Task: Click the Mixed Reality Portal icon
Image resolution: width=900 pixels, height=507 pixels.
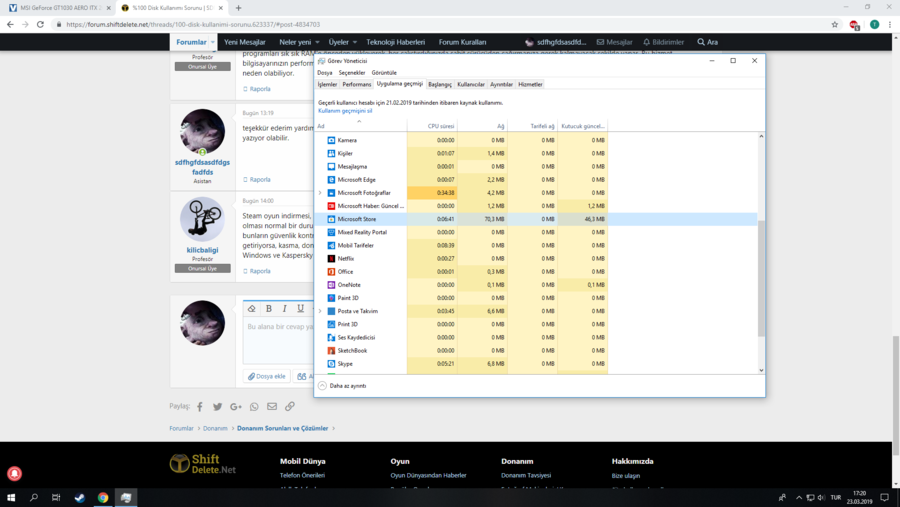Action: tap(331, 233)
